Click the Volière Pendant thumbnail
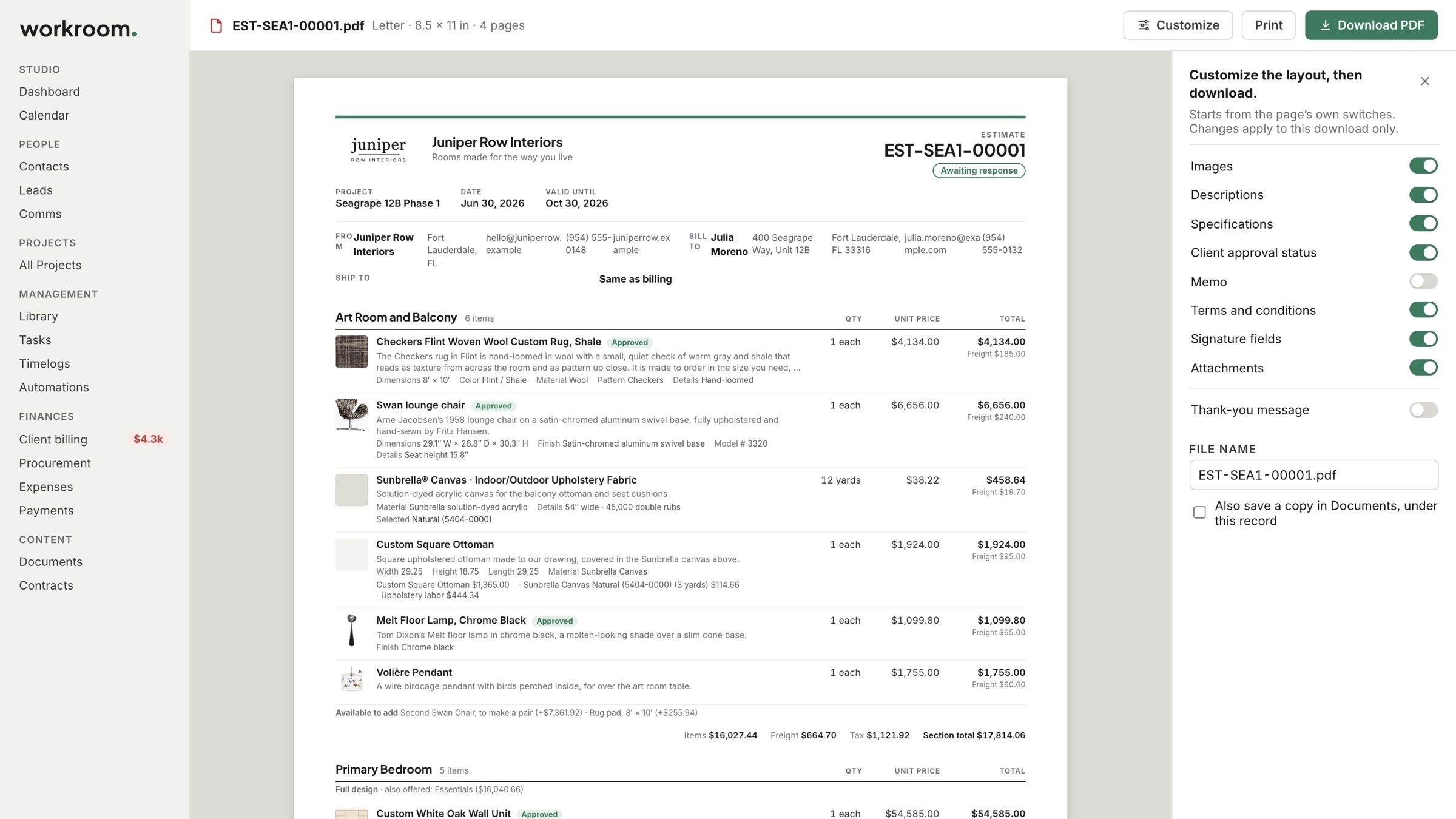This screenshot has width=1456, height=819. 351,679
